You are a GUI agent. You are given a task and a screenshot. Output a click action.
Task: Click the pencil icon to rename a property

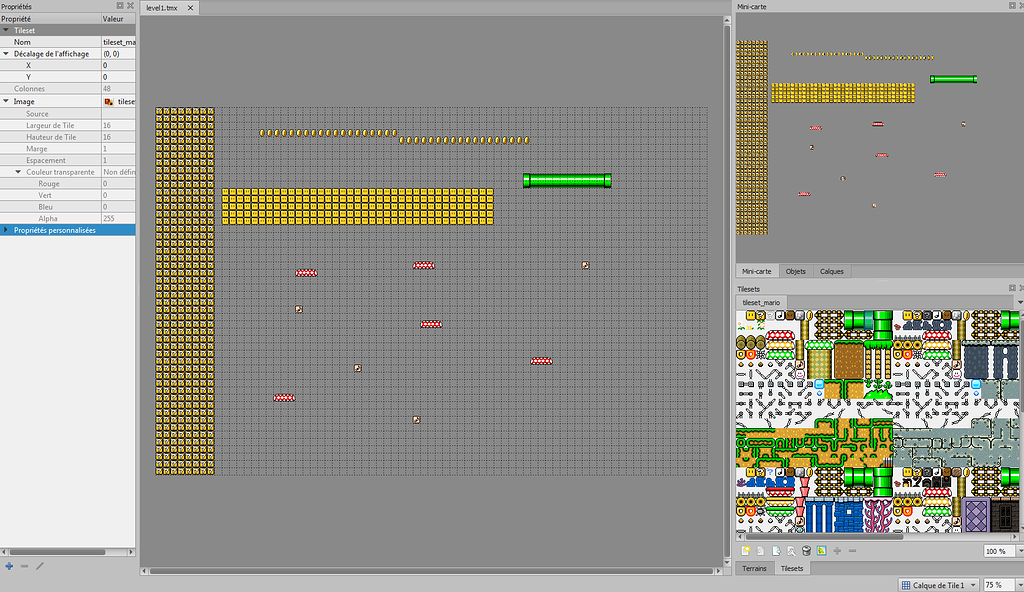(37, 566)
